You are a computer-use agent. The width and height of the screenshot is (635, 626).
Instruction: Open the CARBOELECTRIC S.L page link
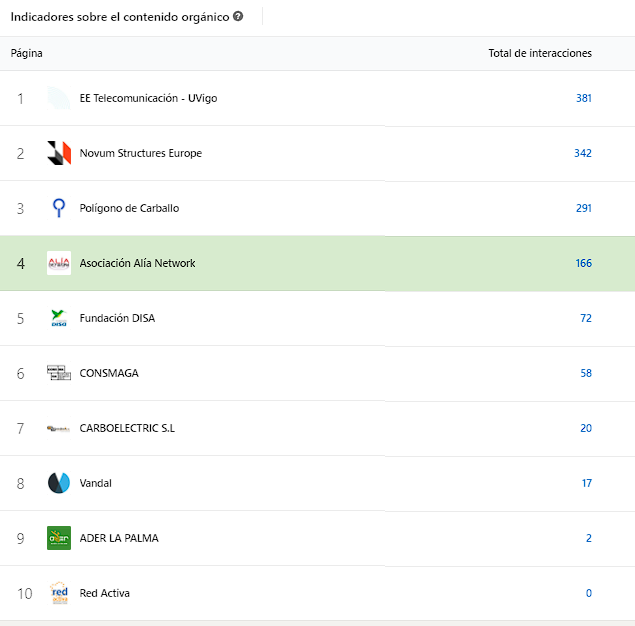click(127, 428)
